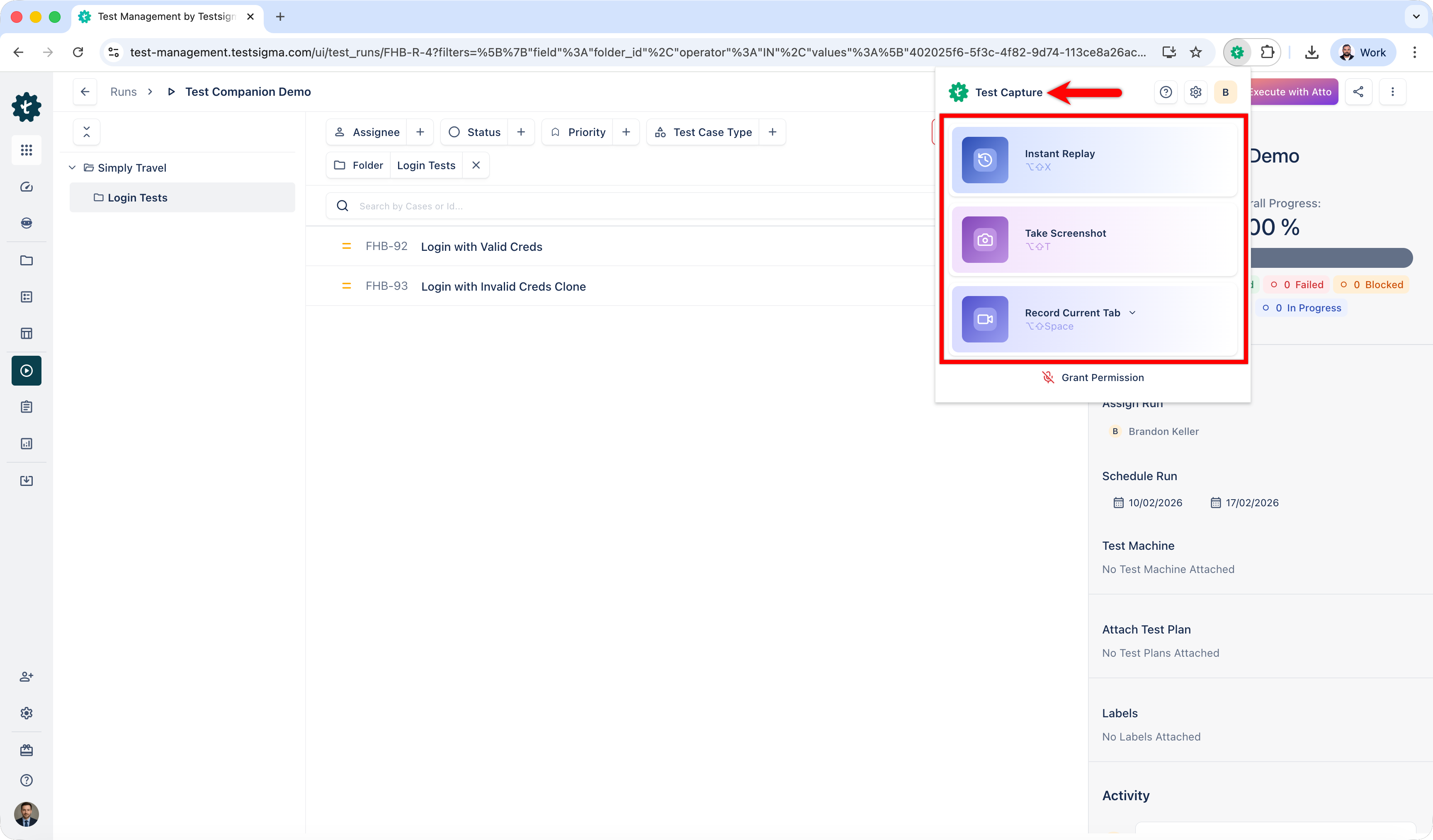Collapse the Simply Travel tree item
Viewport: 1433px width, 840px height.
click(72, 167)
